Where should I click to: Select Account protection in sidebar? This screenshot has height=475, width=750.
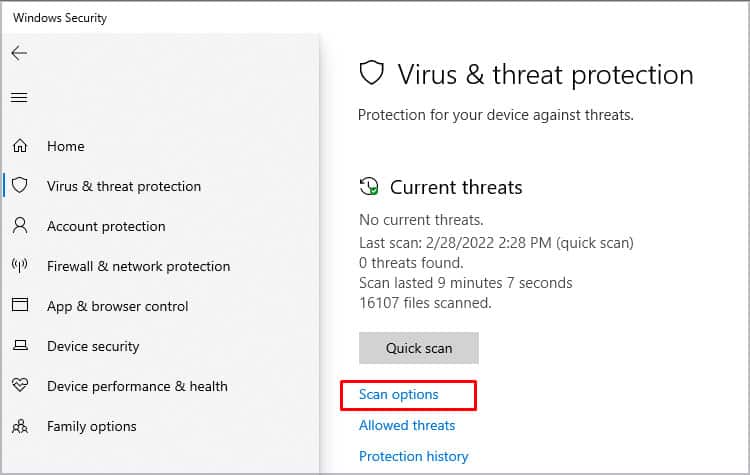(x=106, y=226)
